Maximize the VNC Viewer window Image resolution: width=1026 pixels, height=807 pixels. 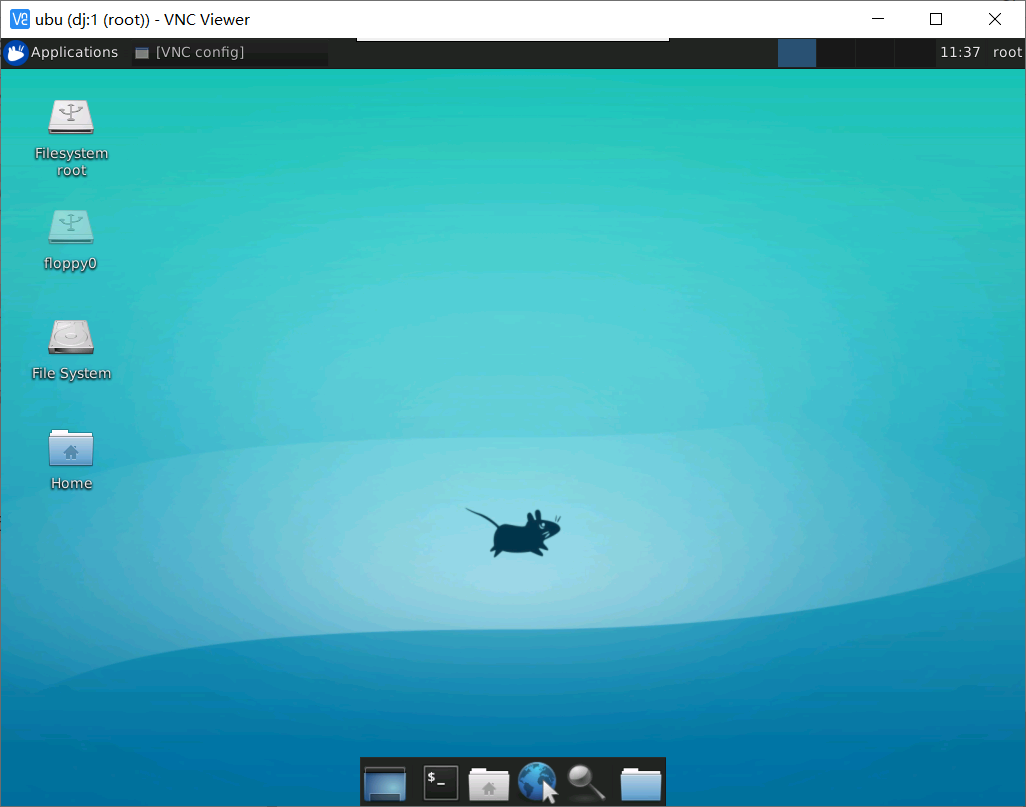pos(936,19)
